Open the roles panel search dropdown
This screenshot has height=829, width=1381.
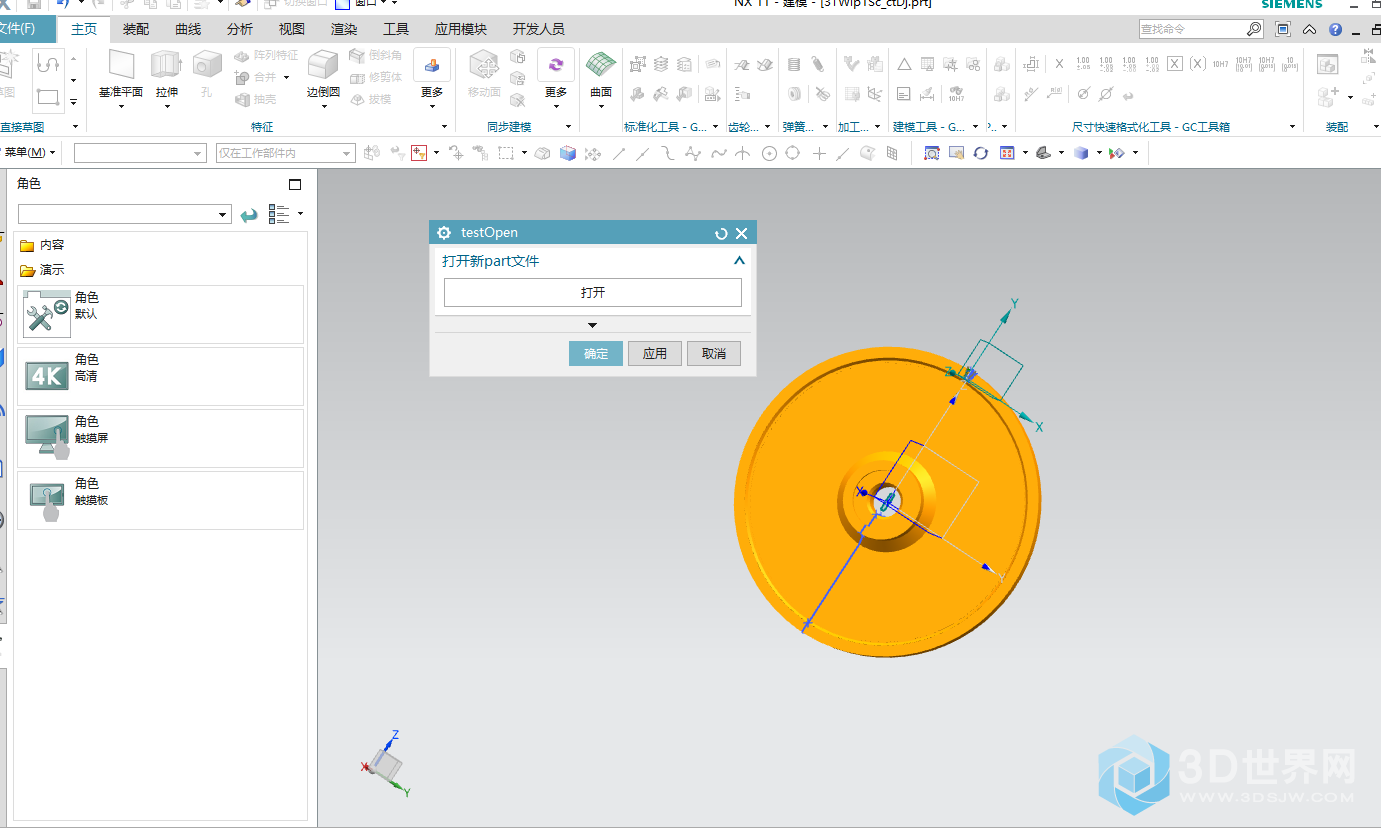(x=223, y=215)
